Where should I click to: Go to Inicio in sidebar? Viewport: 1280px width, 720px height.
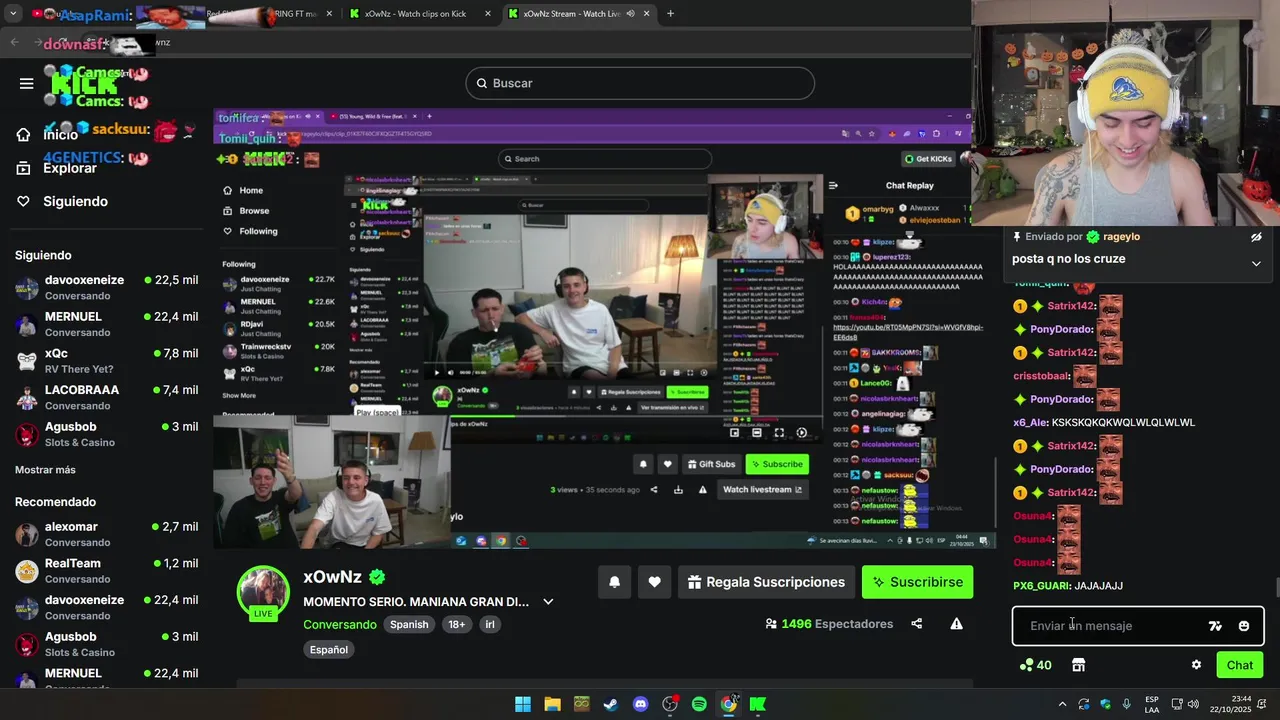click(60, 134)
